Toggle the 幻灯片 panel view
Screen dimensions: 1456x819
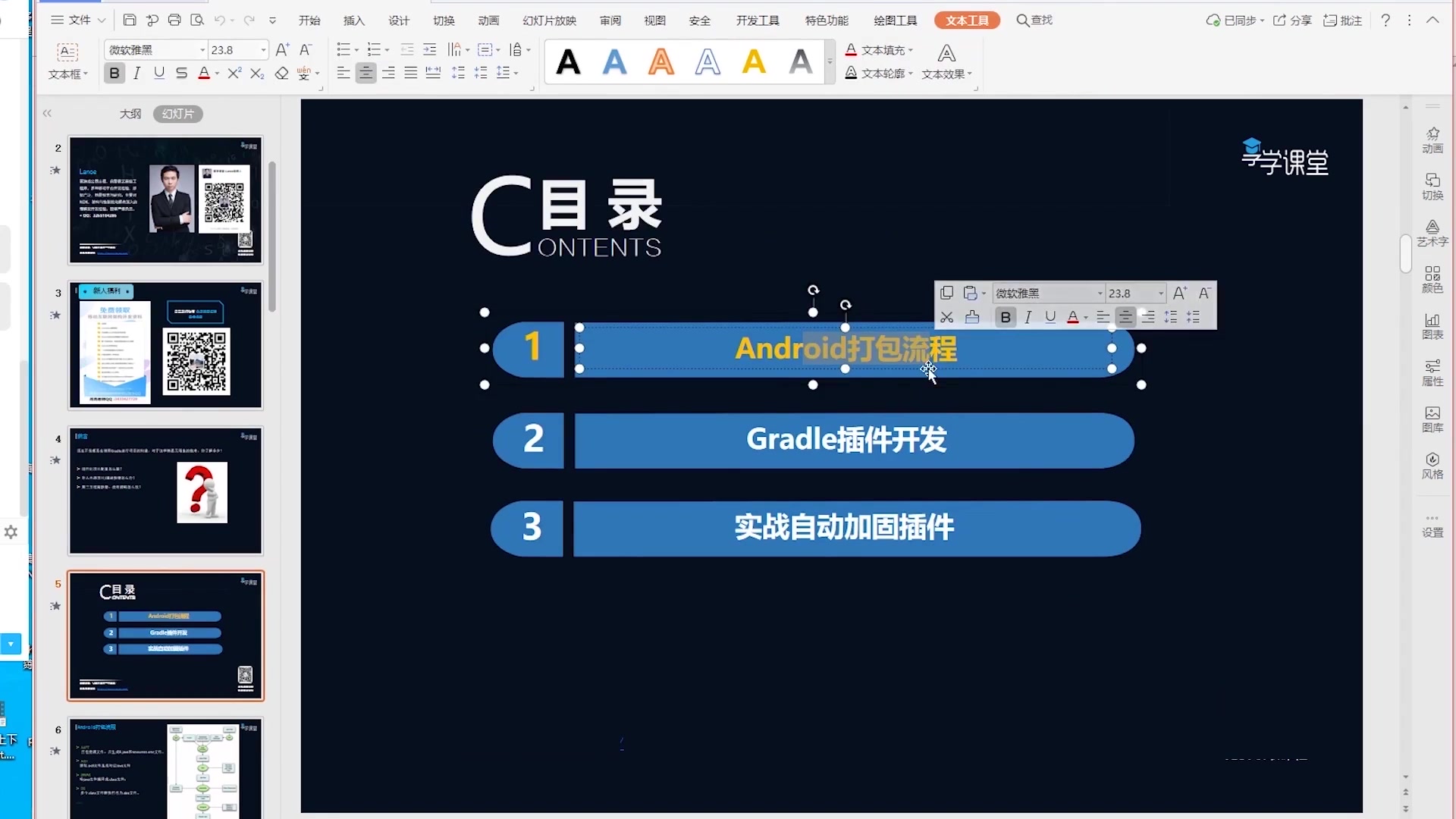coord(178,113)
